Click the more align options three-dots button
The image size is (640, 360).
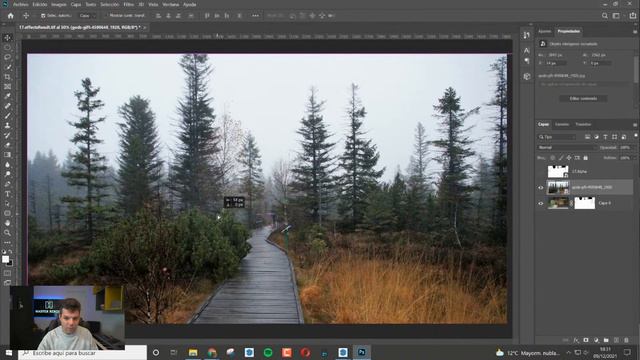[x=255, y=16]
